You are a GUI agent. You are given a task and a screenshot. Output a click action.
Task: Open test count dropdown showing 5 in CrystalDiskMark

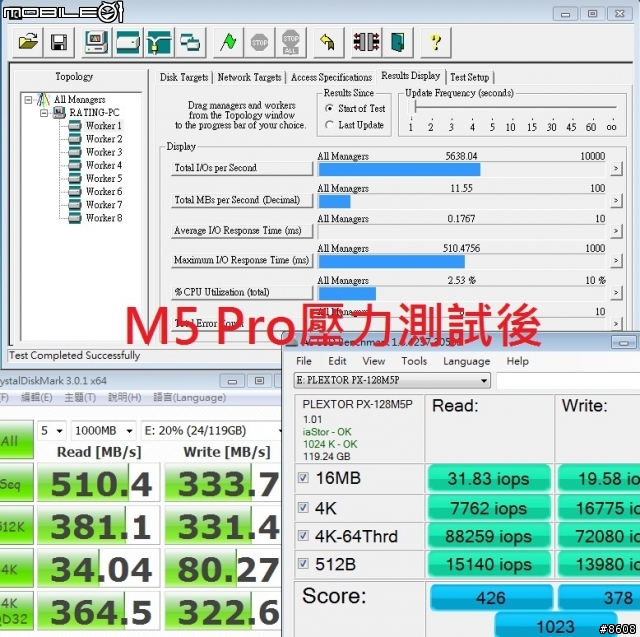[x=52, y=431]
